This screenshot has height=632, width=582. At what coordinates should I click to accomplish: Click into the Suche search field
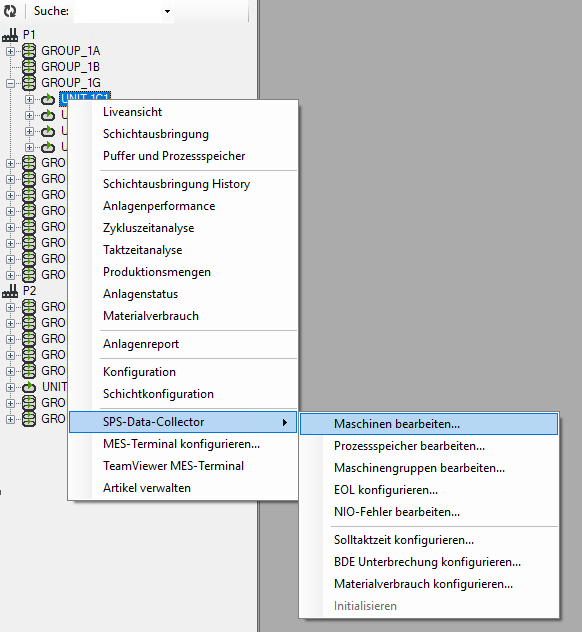118,11
